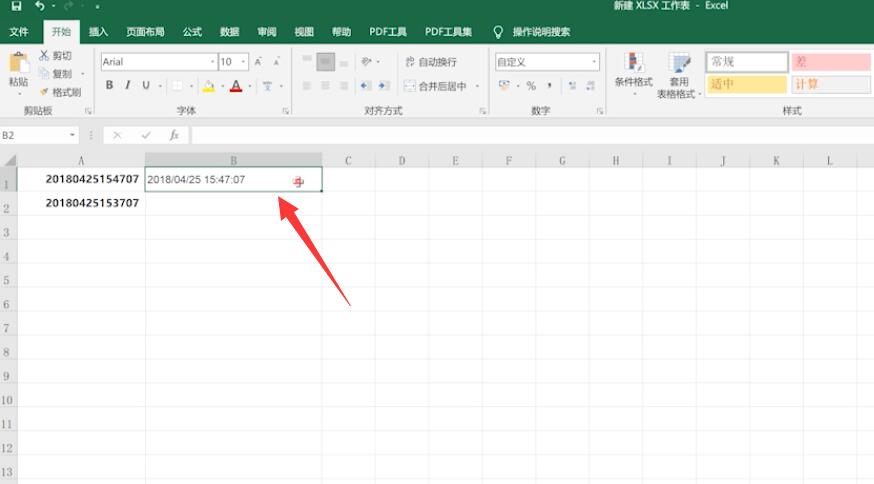Click the increase decimal icon

tap(572, 86)
